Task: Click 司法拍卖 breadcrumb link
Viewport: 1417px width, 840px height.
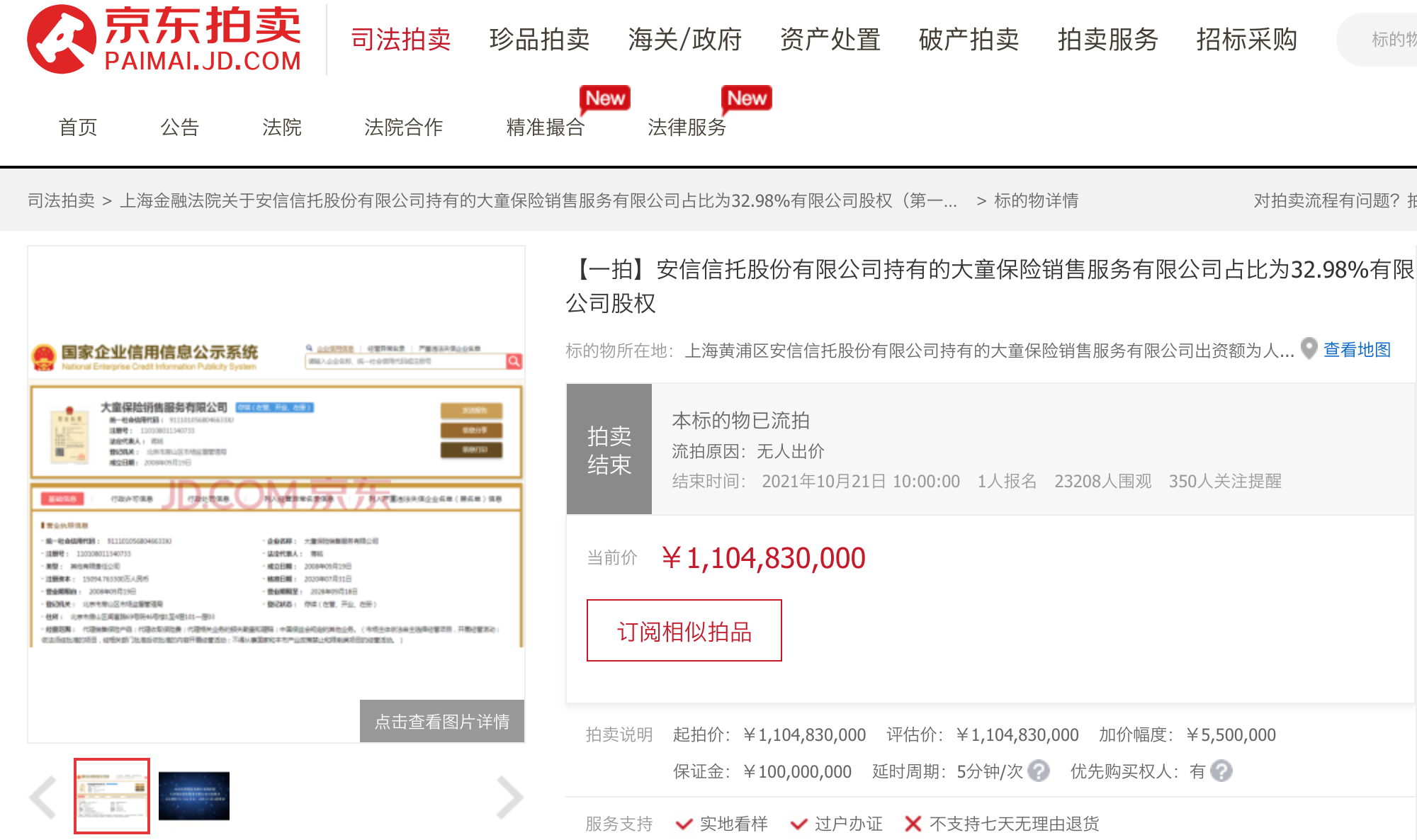Action: 61,200
